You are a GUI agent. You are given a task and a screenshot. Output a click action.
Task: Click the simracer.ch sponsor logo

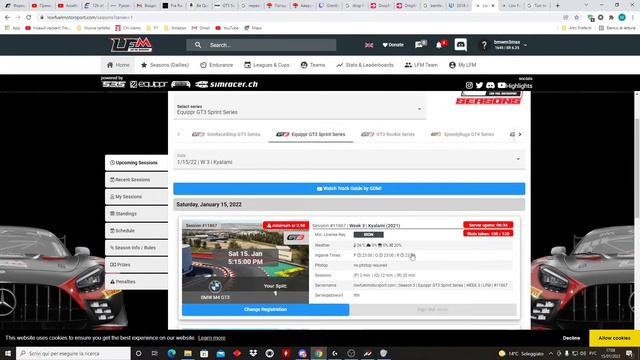pos(227,84)
